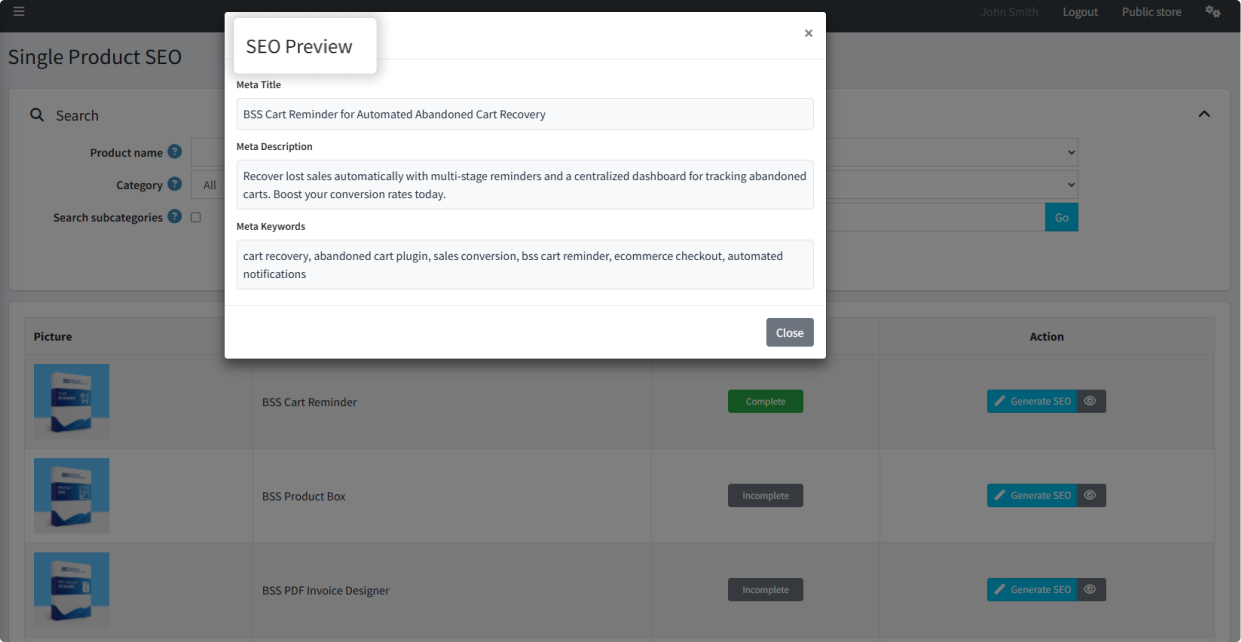Click the Search subcategories help icon

(175, 216)
